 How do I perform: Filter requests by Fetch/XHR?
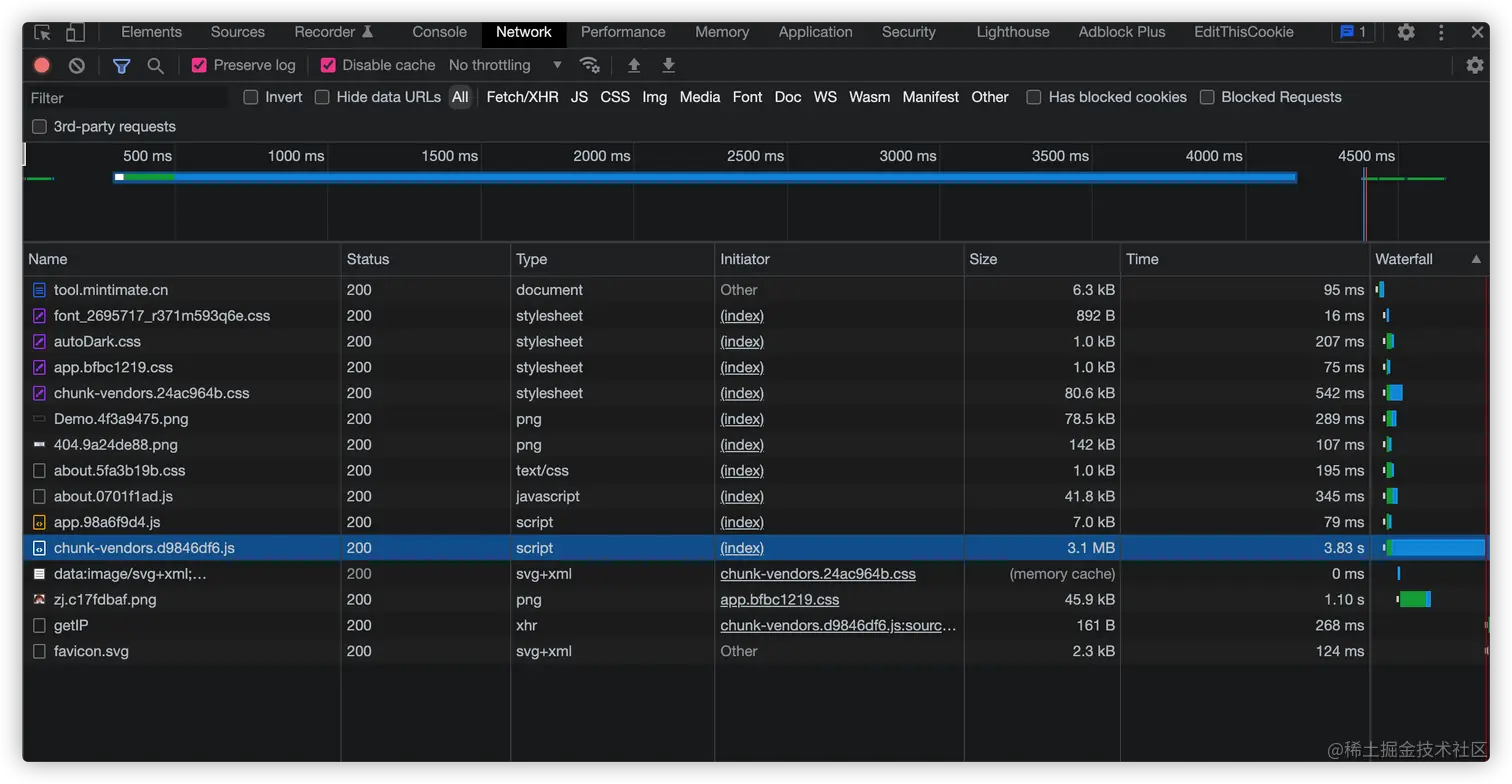tap(523, 97)
